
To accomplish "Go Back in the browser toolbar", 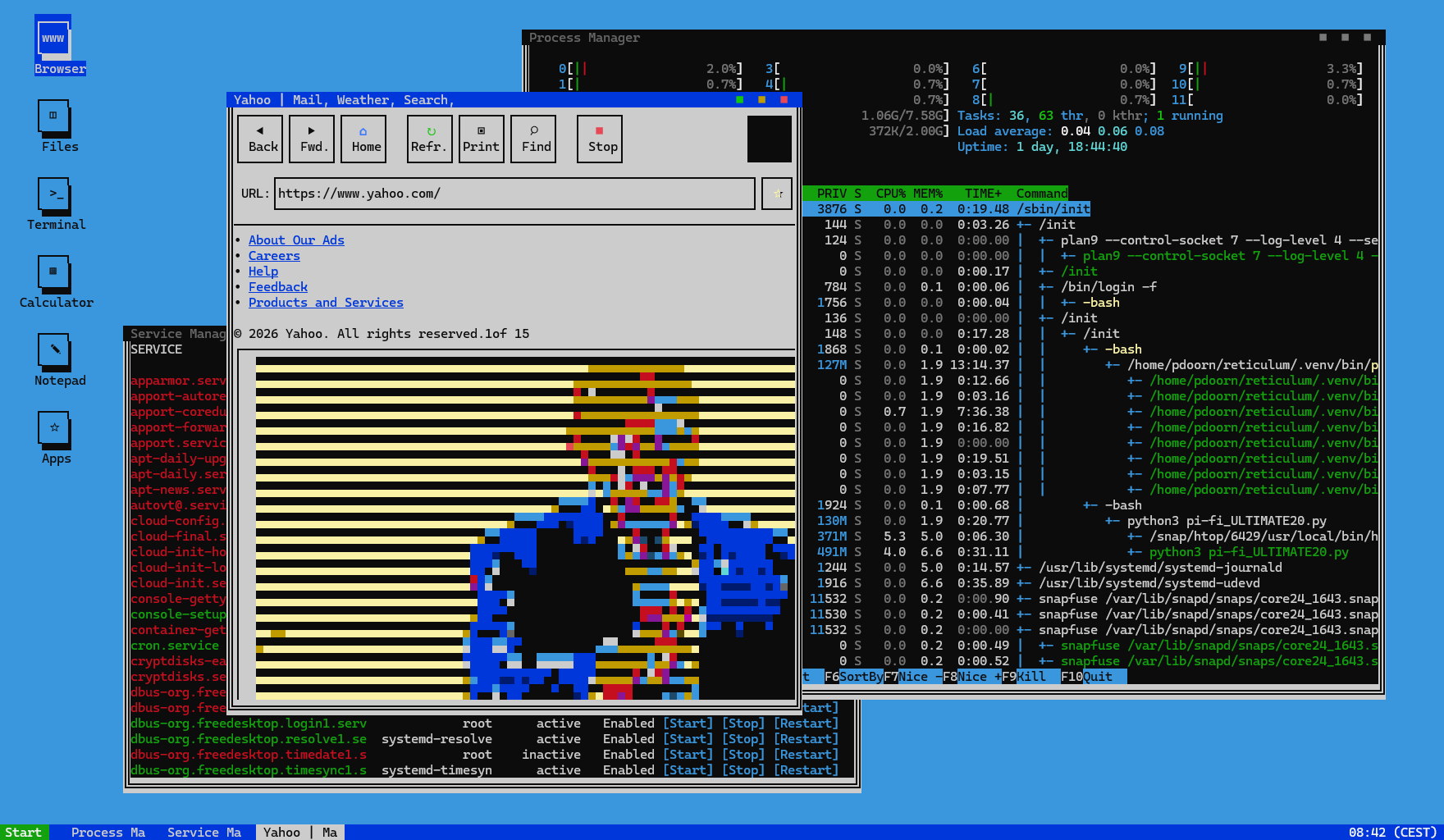I will coord(260,139).
